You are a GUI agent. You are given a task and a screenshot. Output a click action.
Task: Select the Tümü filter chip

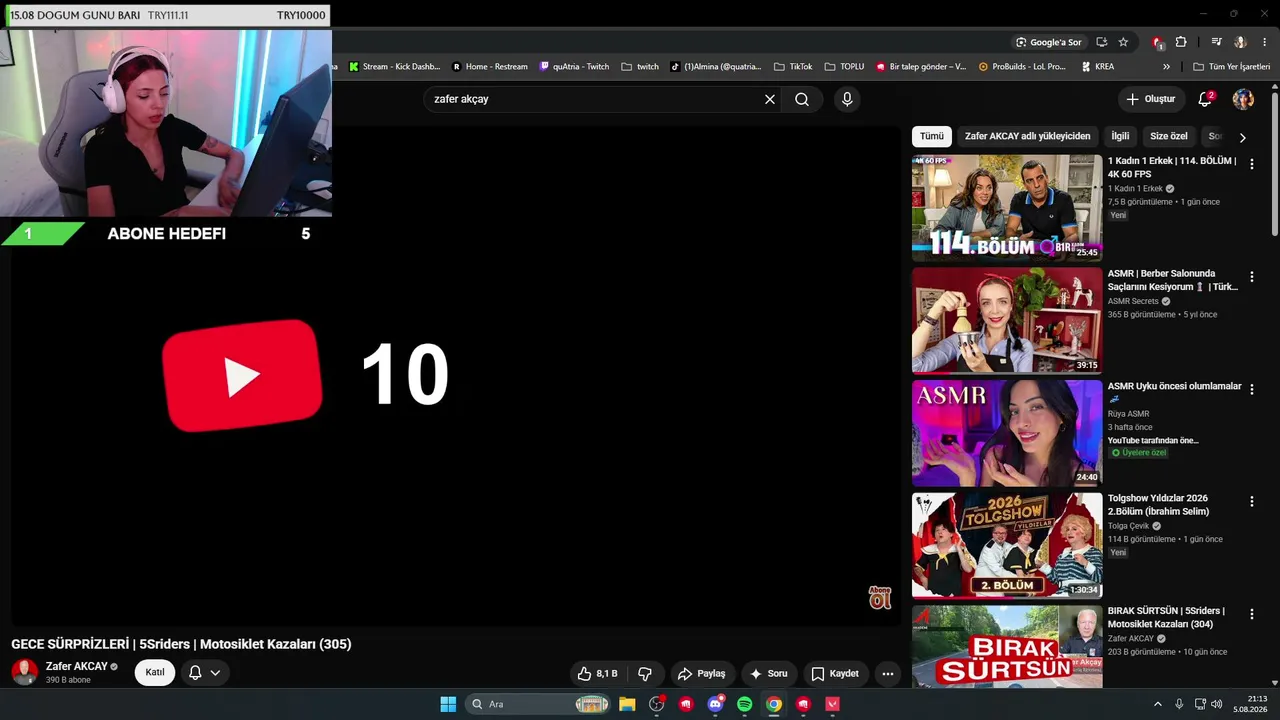click(x=932, y=136)
